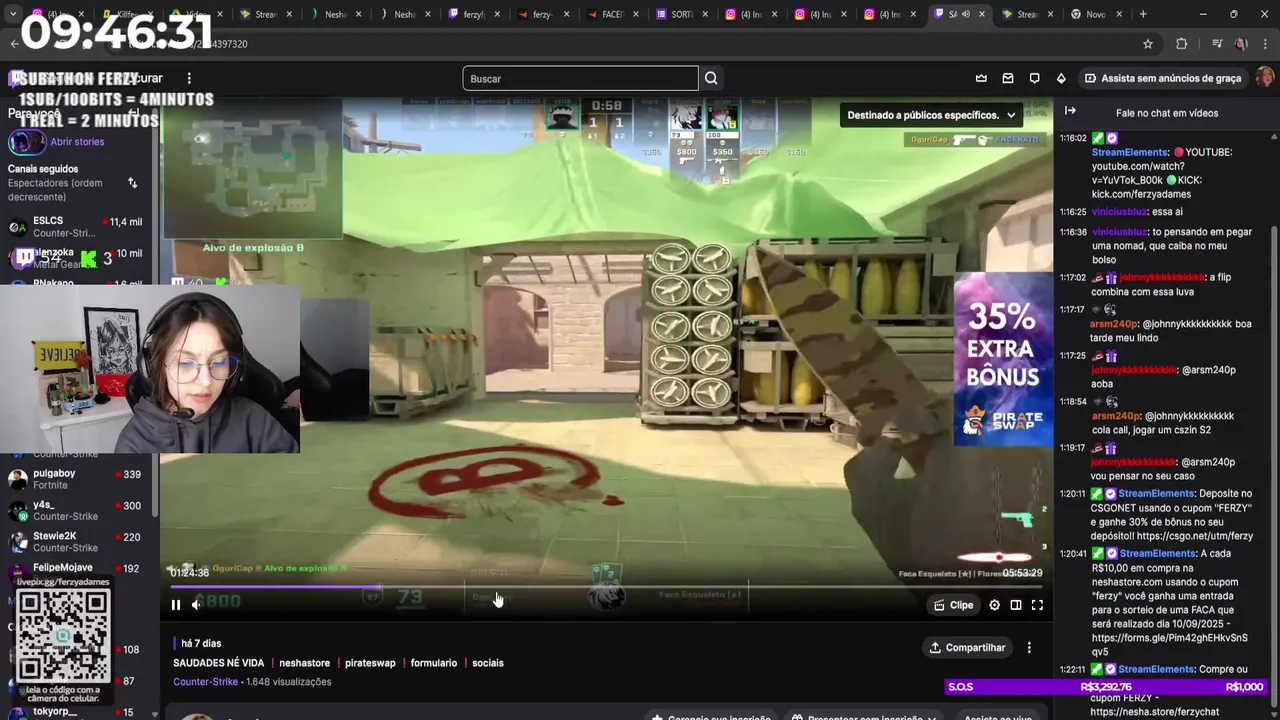Enter fullscreen mode on the video
The height and width of the screenshot is (720, 1280).
1037,605
